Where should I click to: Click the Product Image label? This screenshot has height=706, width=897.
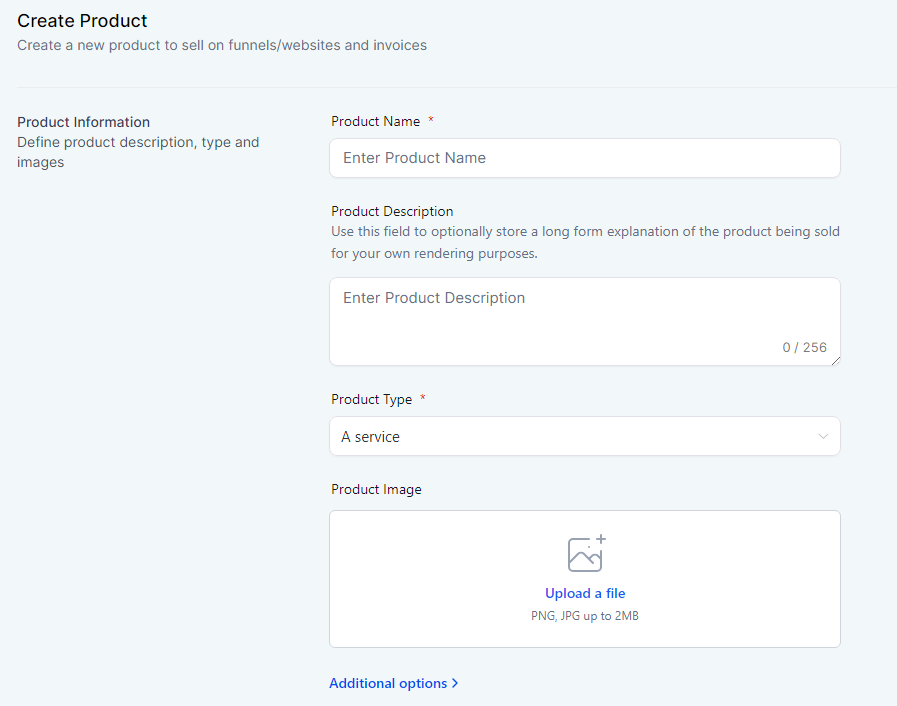[x=376, y=489]
